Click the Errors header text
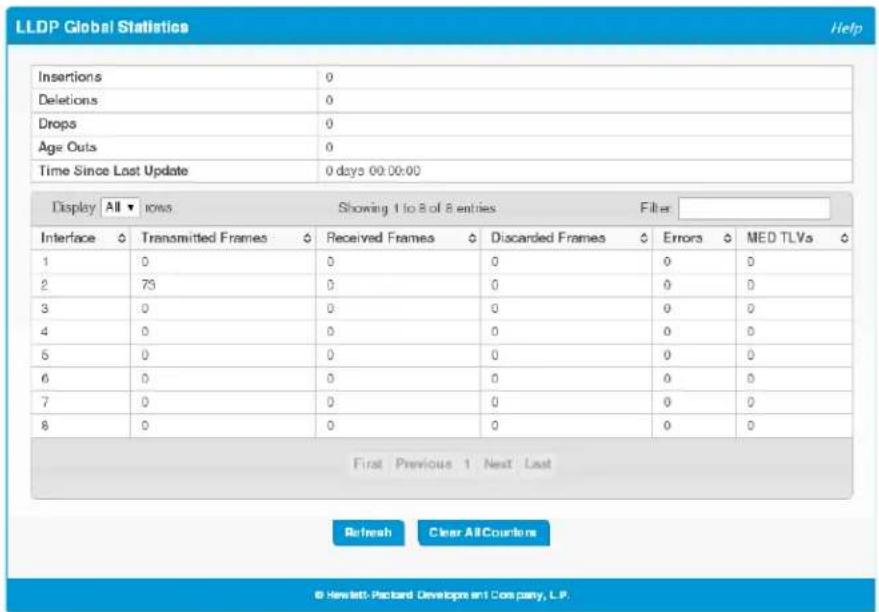The width and height of the screenshot is (879, 612). tap(682, 238)
